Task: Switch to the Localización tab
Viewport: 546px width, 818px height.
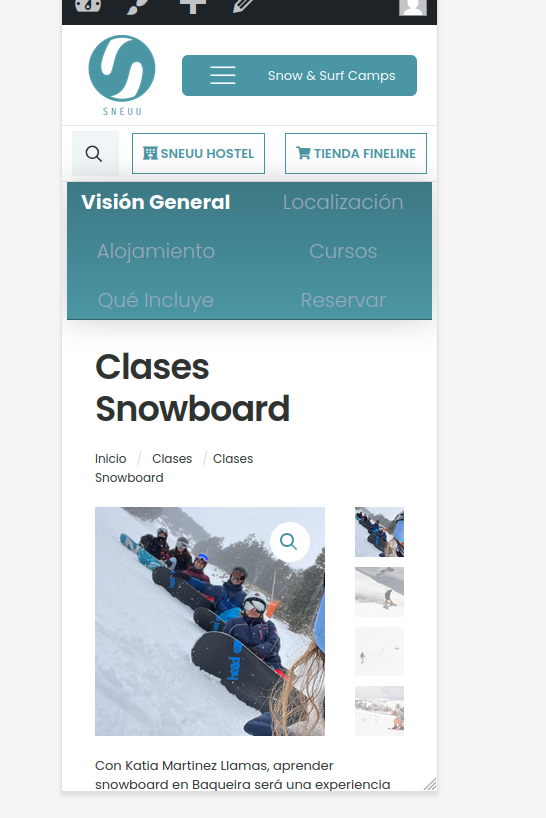Action: (343, 202)
